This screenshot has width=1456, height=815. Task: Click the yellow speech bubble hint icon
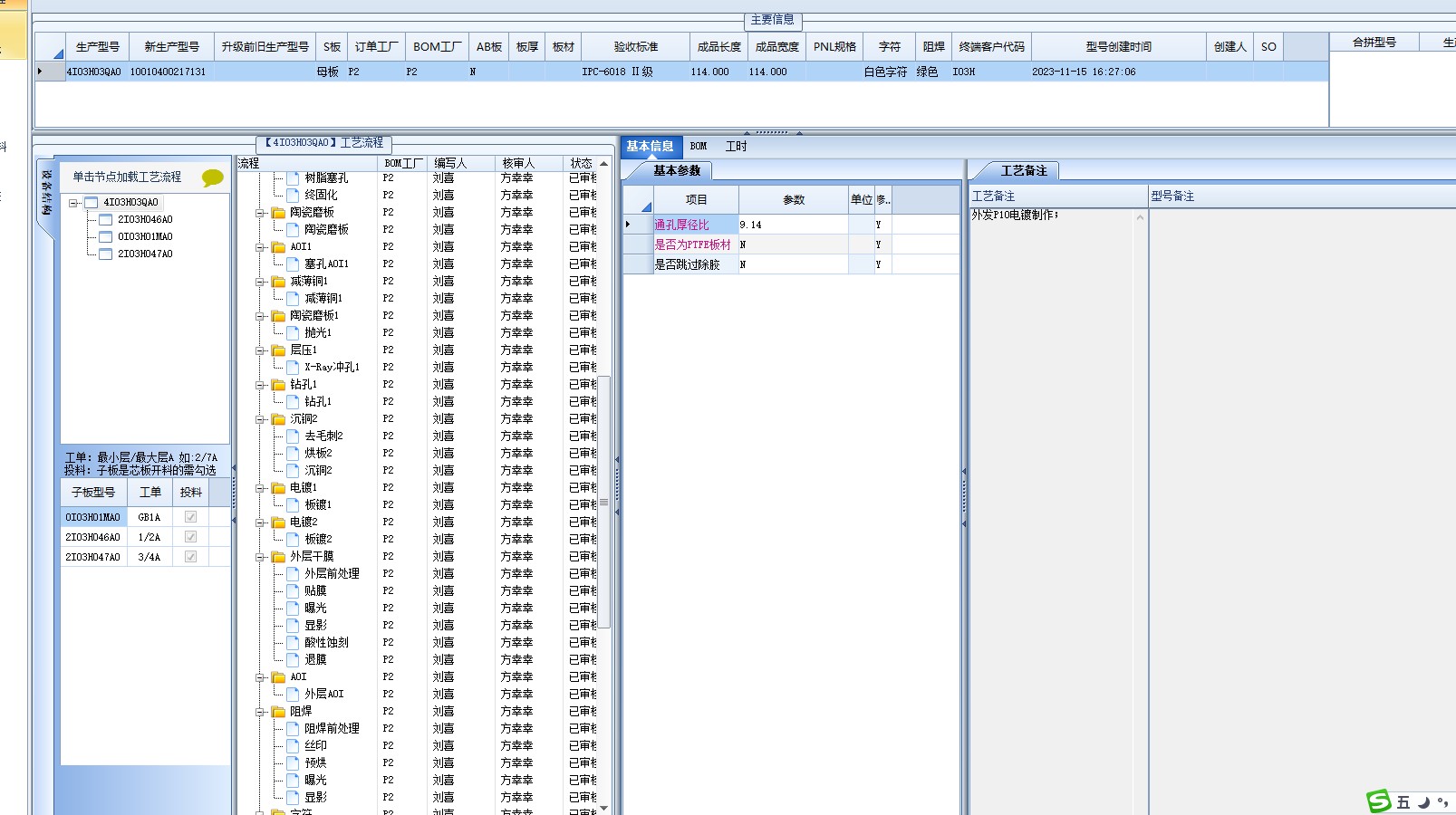coord(213,177)
